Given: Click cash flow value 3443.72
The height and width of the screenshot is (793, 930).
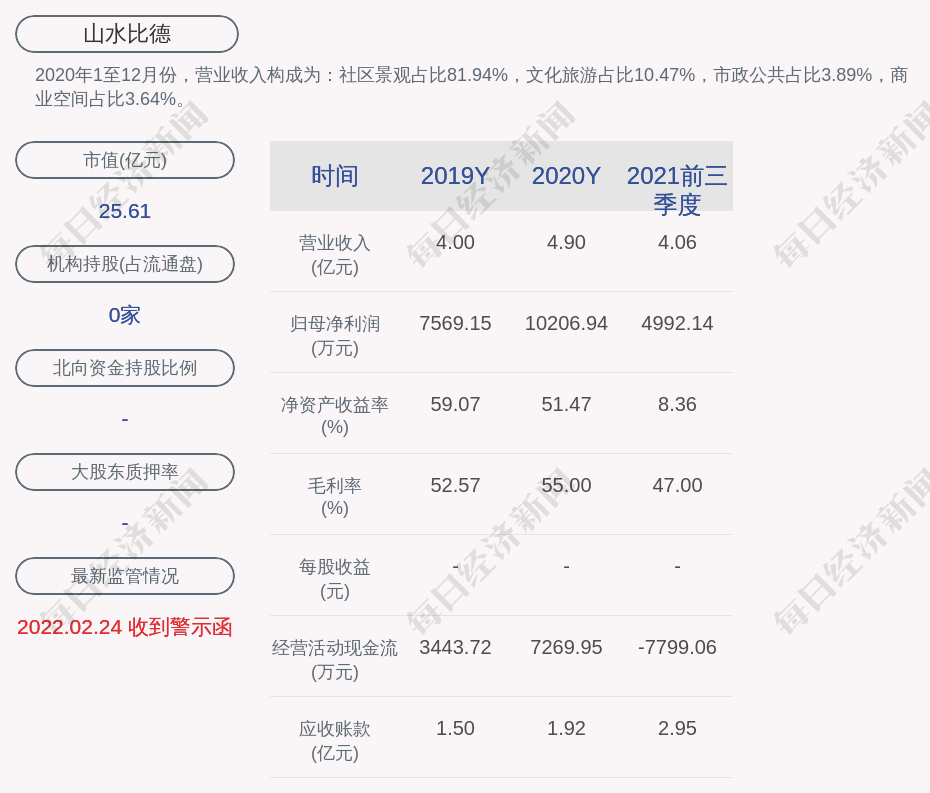Looking at the screenshot, I should click(x=455, y=647).
